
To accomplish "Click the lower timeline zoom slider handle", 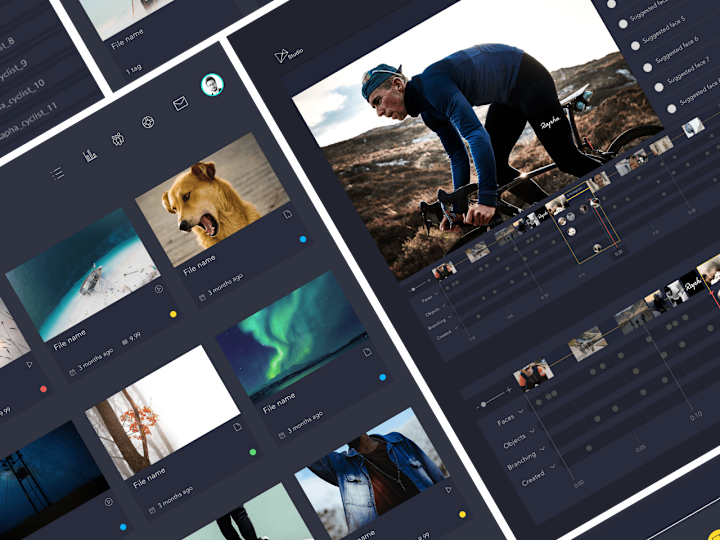I will 483,405.
